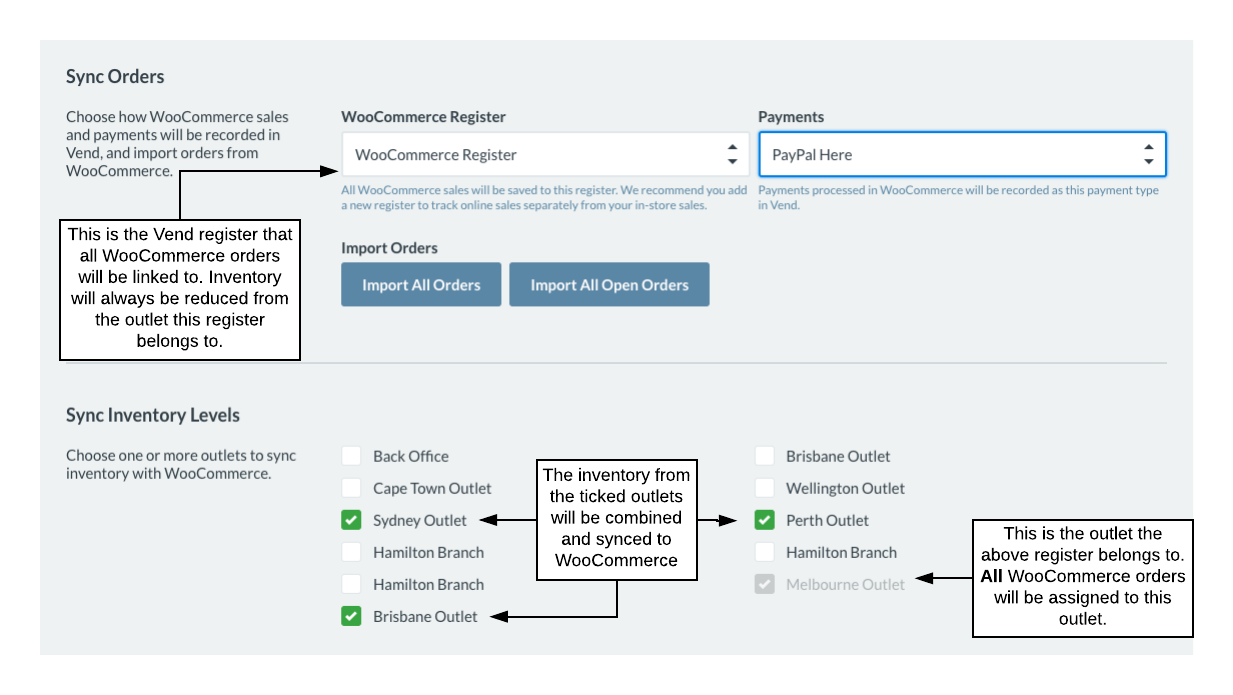Untick the Perth Outlet checkbox
The width and height of the screenshot is (1233, 695).
pyautogui.click(x=764, y=520)
